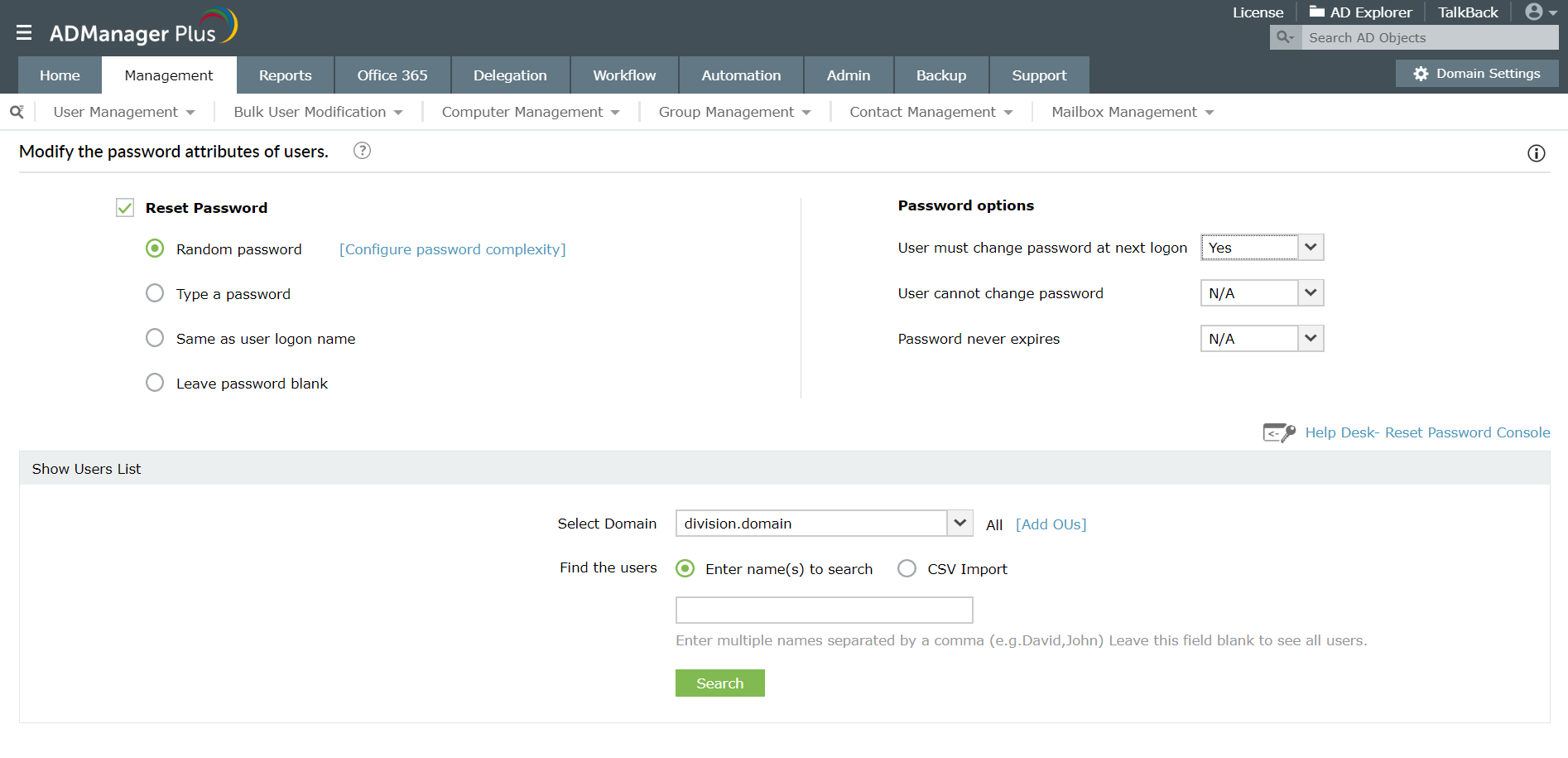This screenshot has height=758, width=1568.
Task: Select Enter name(s) to search radio
Action: tap(685, 568)
